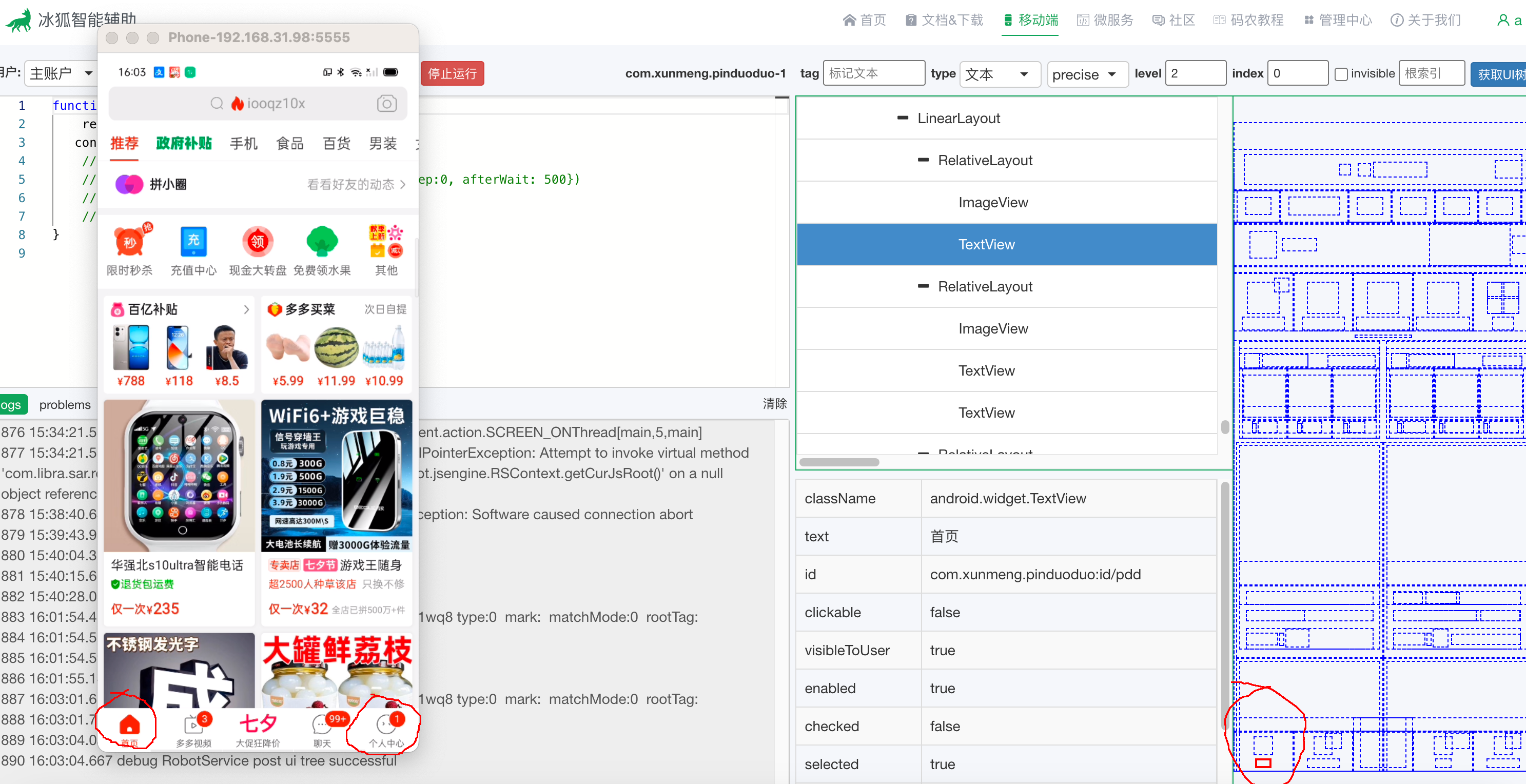This screenshot has width=1526, height=784.
Task: Go to 首页 in the top navigation
Action: pos(864,20)
